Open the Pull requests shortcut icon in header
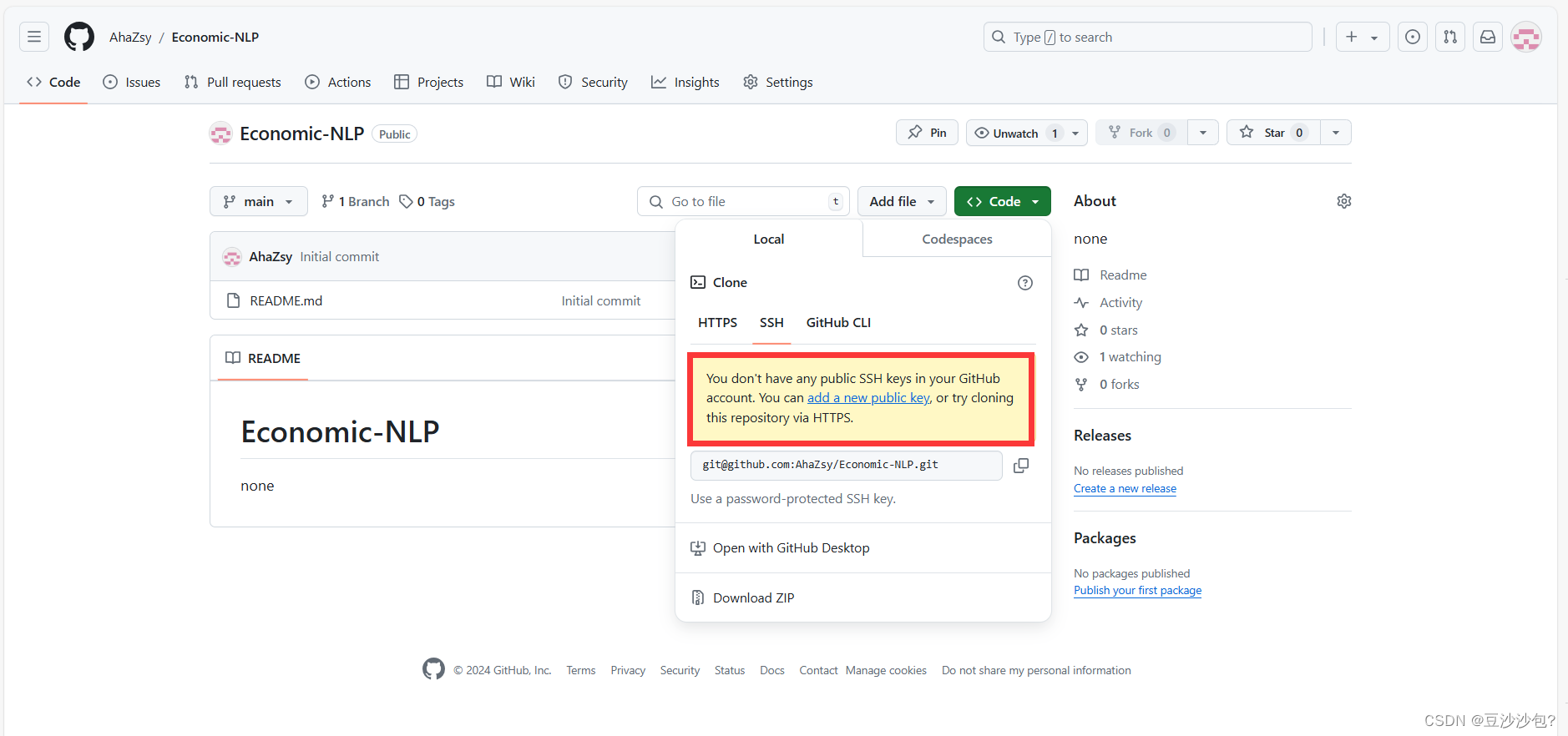This screenshot has height=736, width=1568. [x=1450, y=37]
